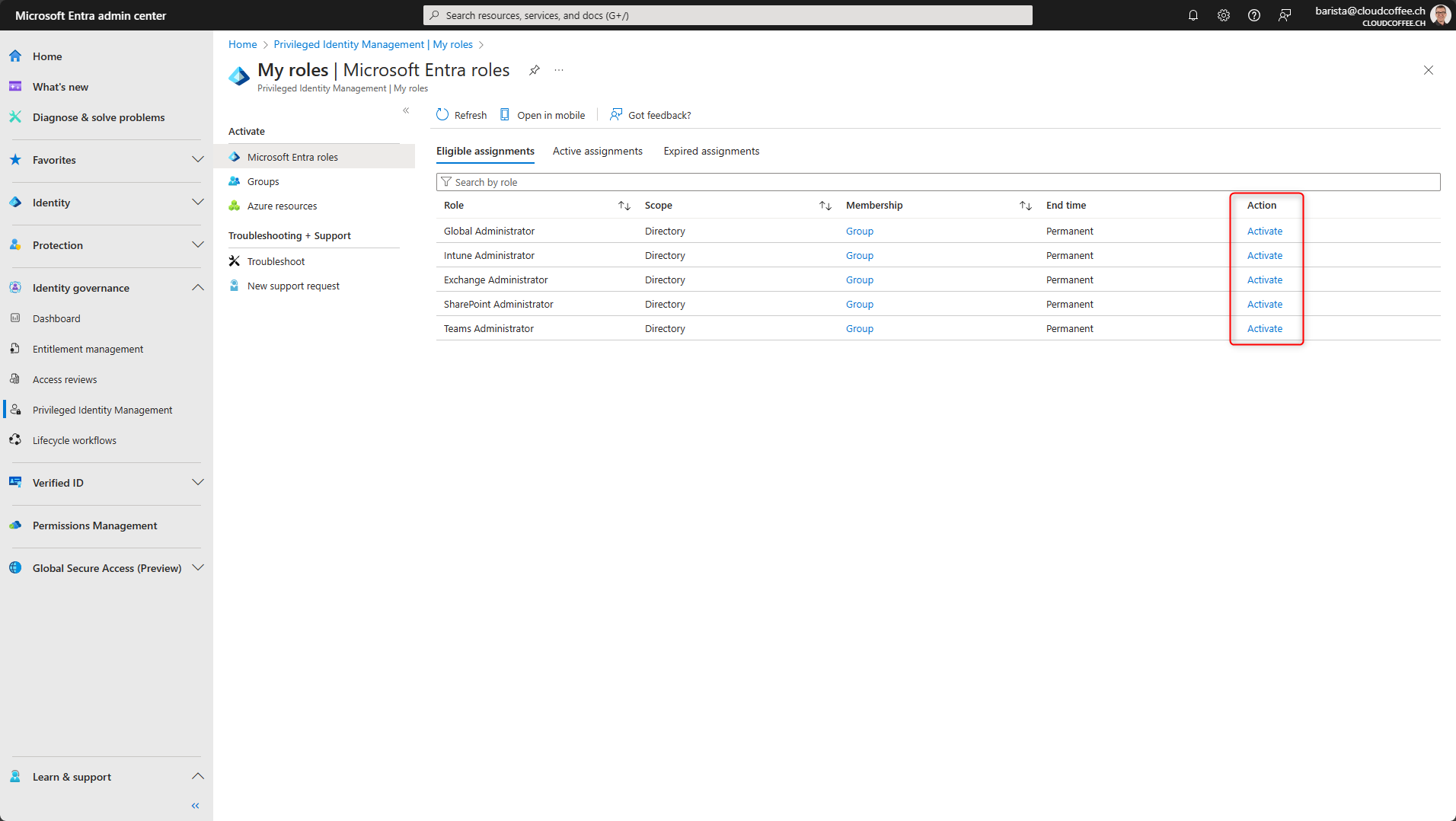Click the Groups icon in Activate menu
Viewport: 1456px width, 821px height.
(235, 181)
